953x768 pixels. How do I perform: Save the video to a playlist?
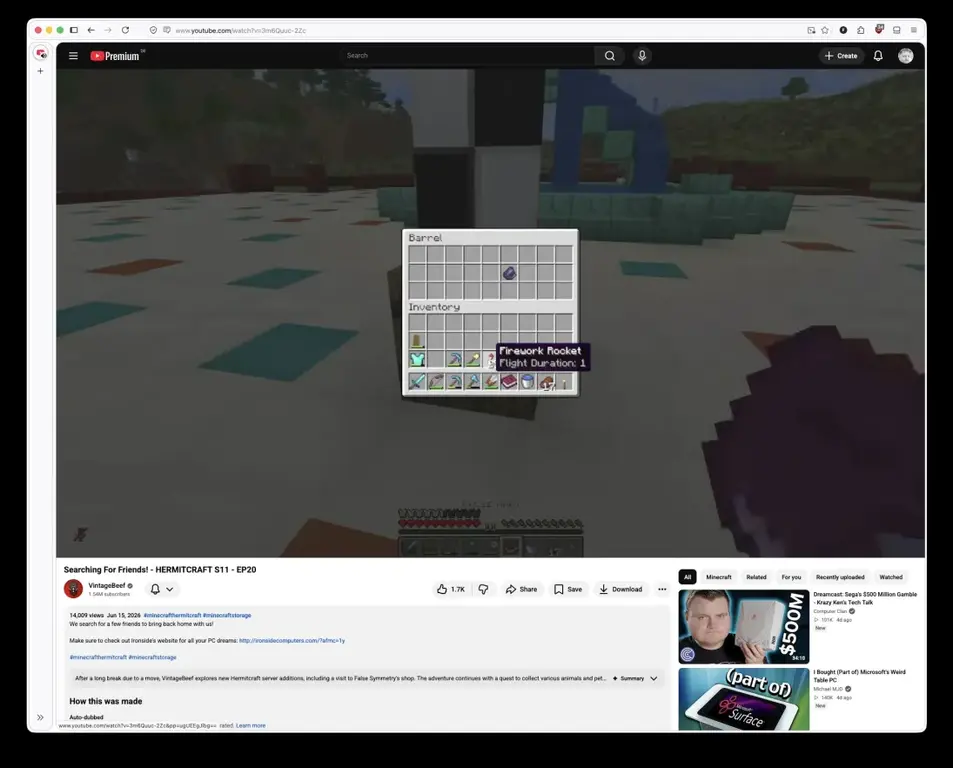click(x=568, y=589)
